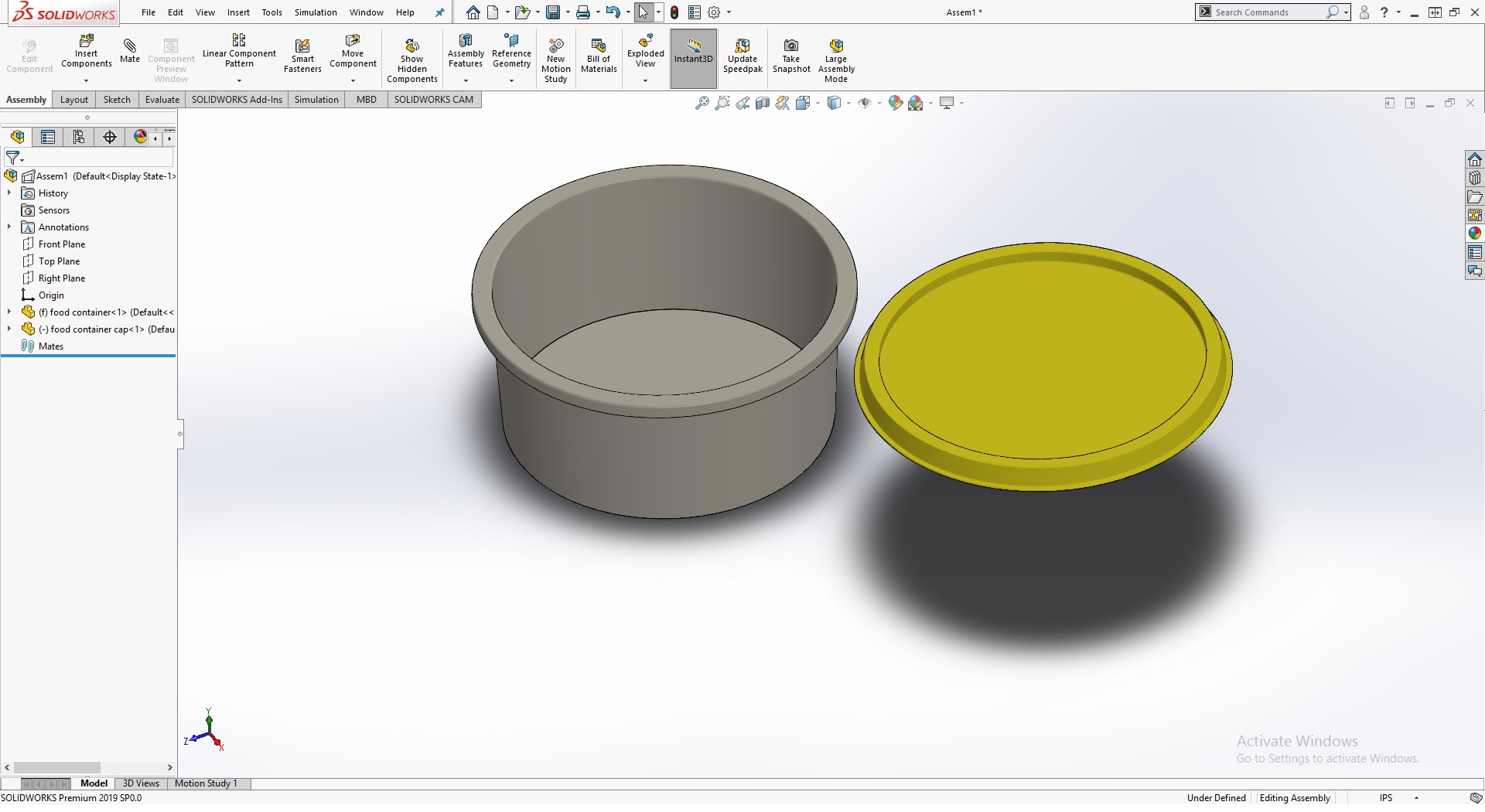The height and width of the screenshot is (812, 1485).
Task: Click the IPS unit system button
Action: point(1386,798)
